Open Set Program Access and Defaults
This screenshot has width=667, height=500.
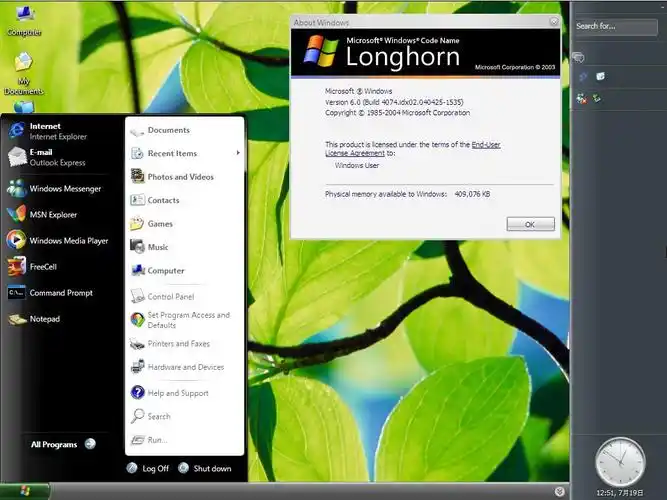coord(187,320)
